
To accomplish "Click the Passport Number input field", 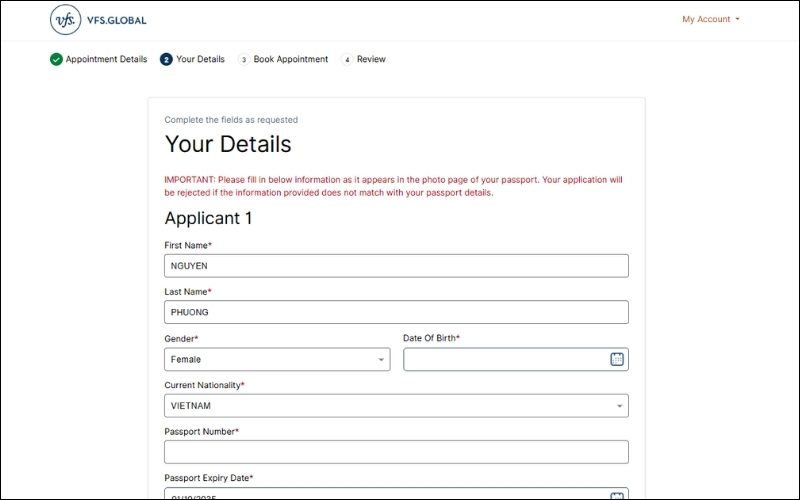I will coord(396,452).
